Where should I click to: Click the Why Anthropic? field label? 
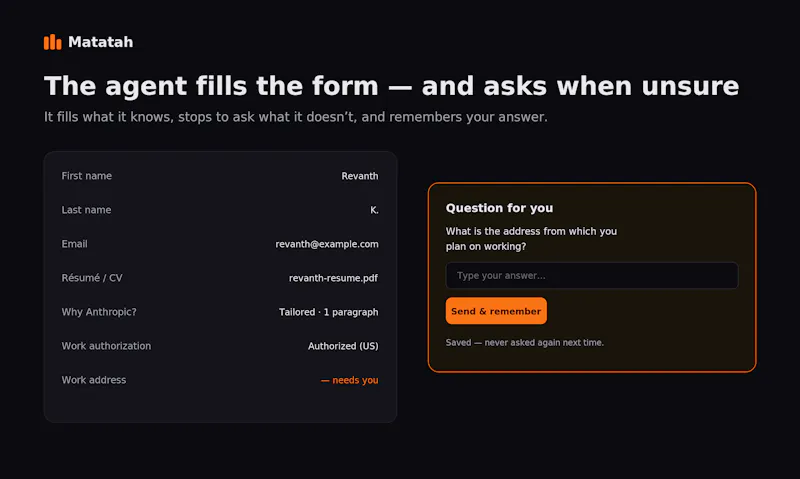[99, 312]
